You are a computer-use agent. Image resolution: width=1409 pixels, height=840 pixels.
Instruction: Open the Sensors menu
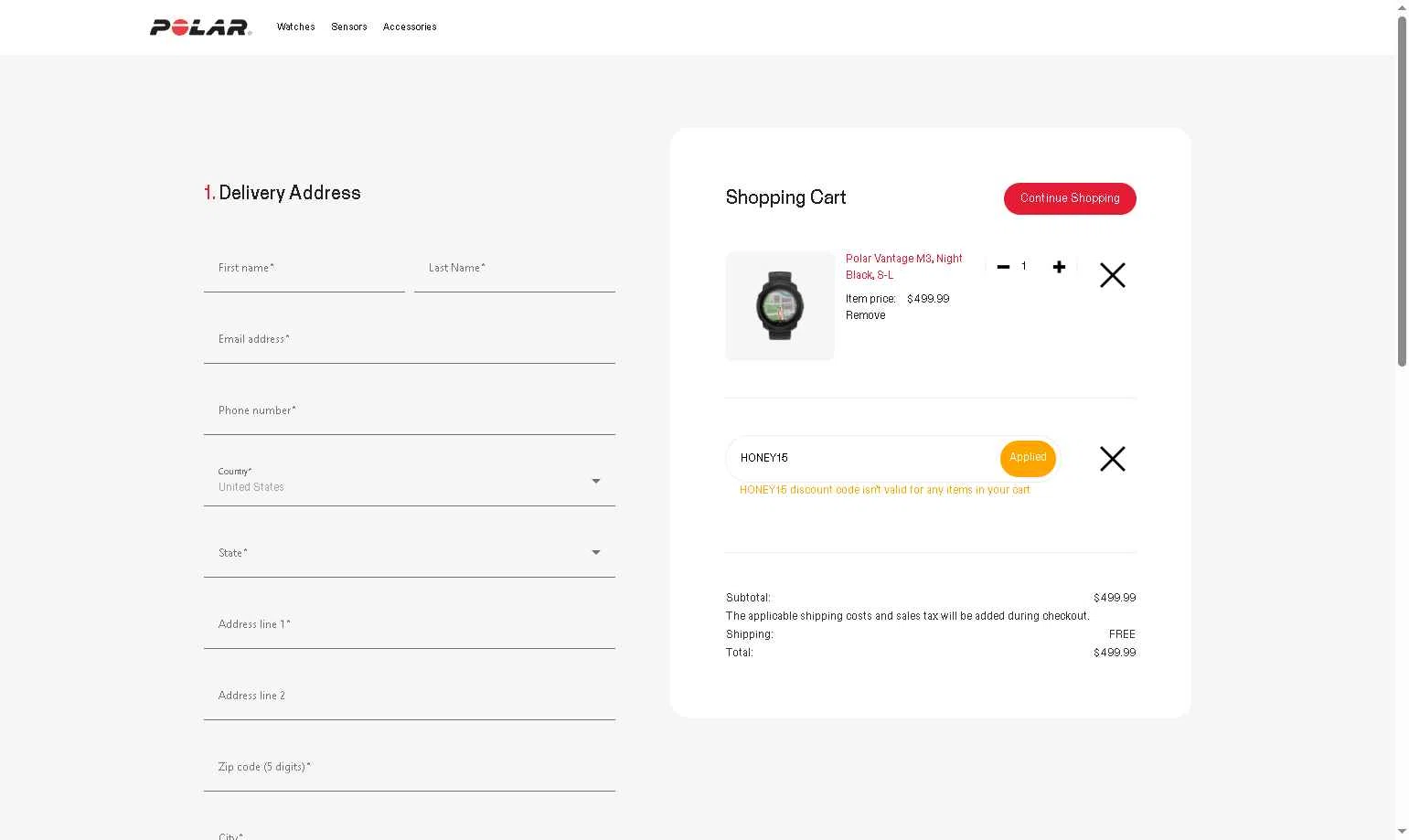tap(349, 27)
